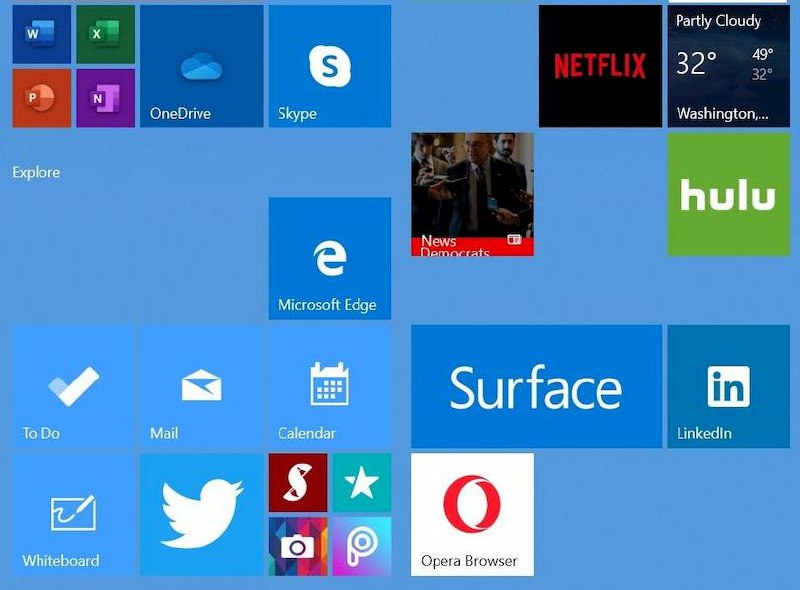Image resolution: width=800 pixels, height=590 pixels.
Task: Open the Hulu tile
Action: point(729,194)
